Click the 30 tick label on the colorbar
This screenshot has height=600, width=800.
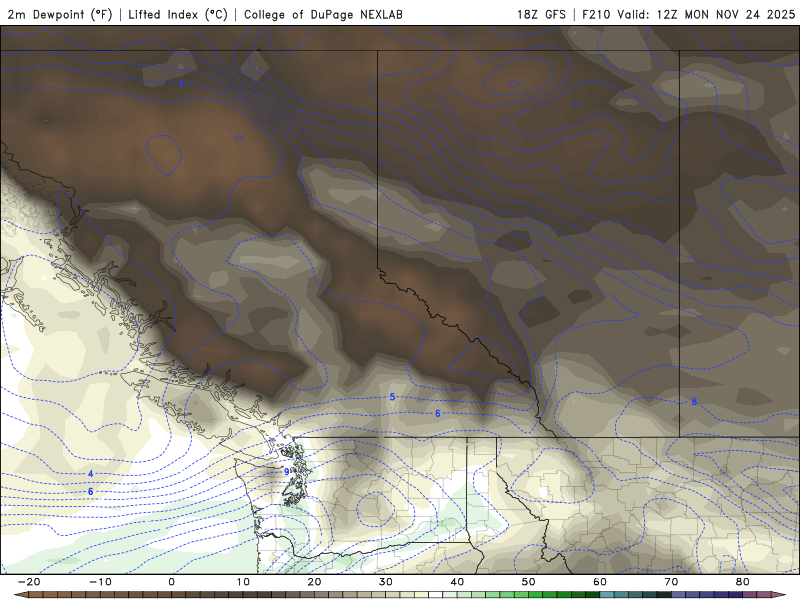pos(386,582)
